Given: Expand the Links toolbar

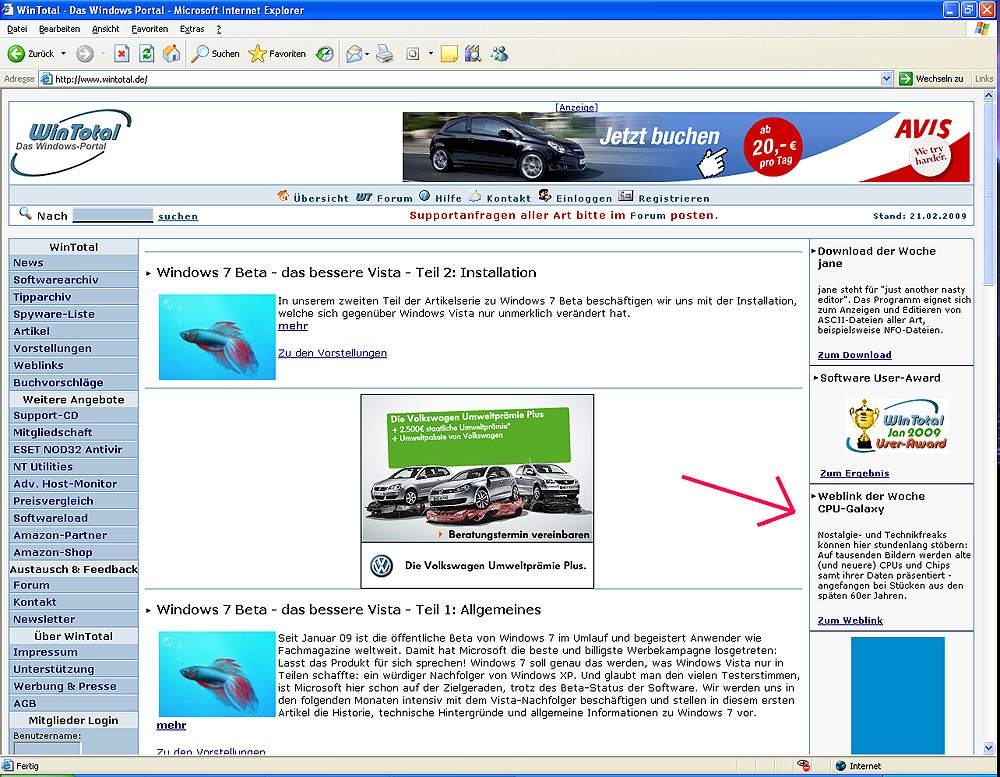Looking at the screenshot, I should [984, 79].
